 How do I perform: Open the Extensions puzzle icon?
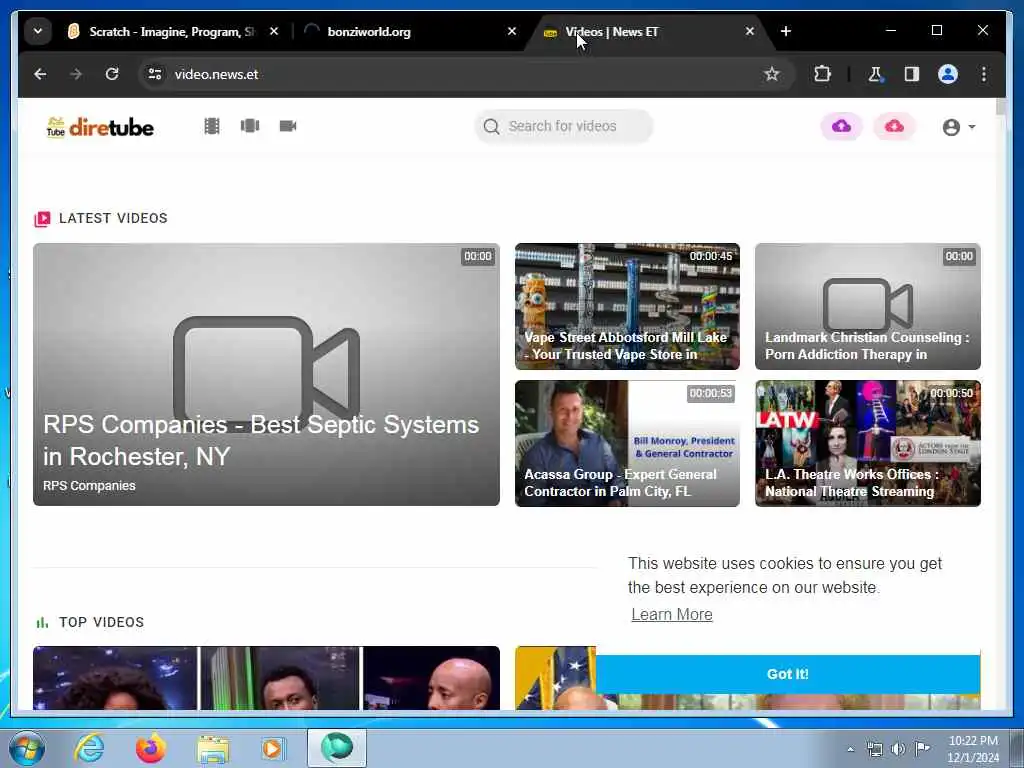point(822,74)
